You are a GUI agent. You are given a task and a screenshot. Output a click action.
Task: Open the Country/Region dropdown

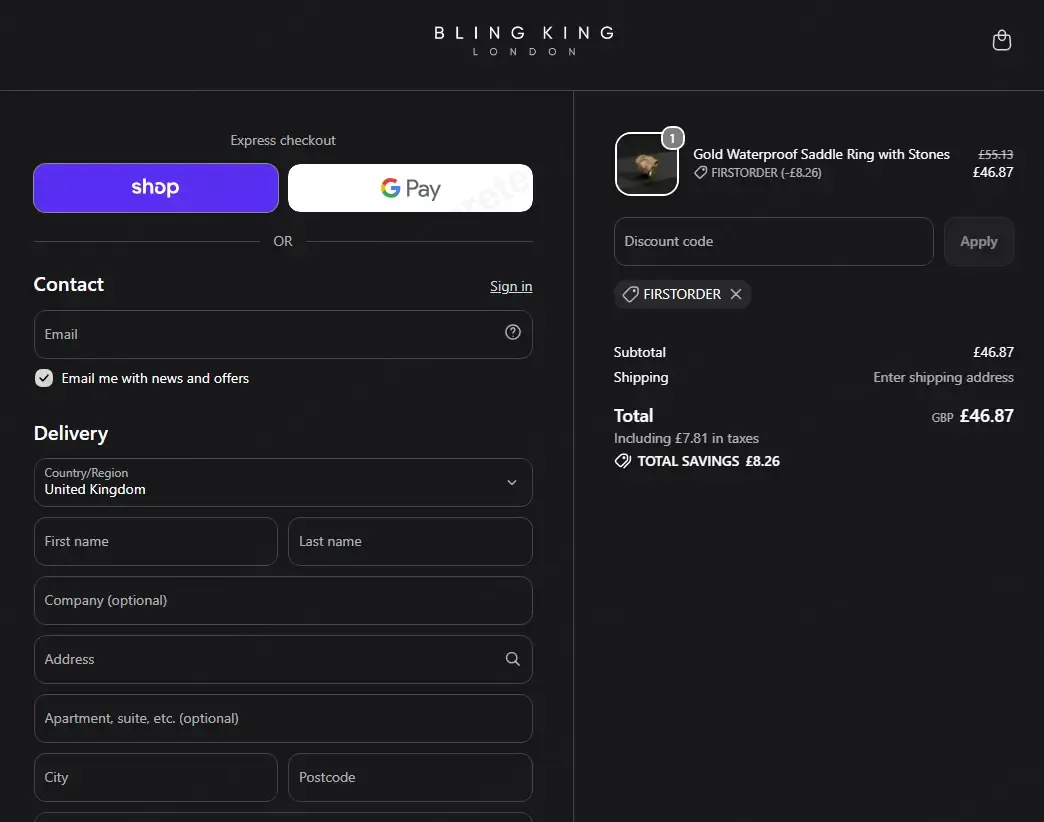(x=283, y=483)
